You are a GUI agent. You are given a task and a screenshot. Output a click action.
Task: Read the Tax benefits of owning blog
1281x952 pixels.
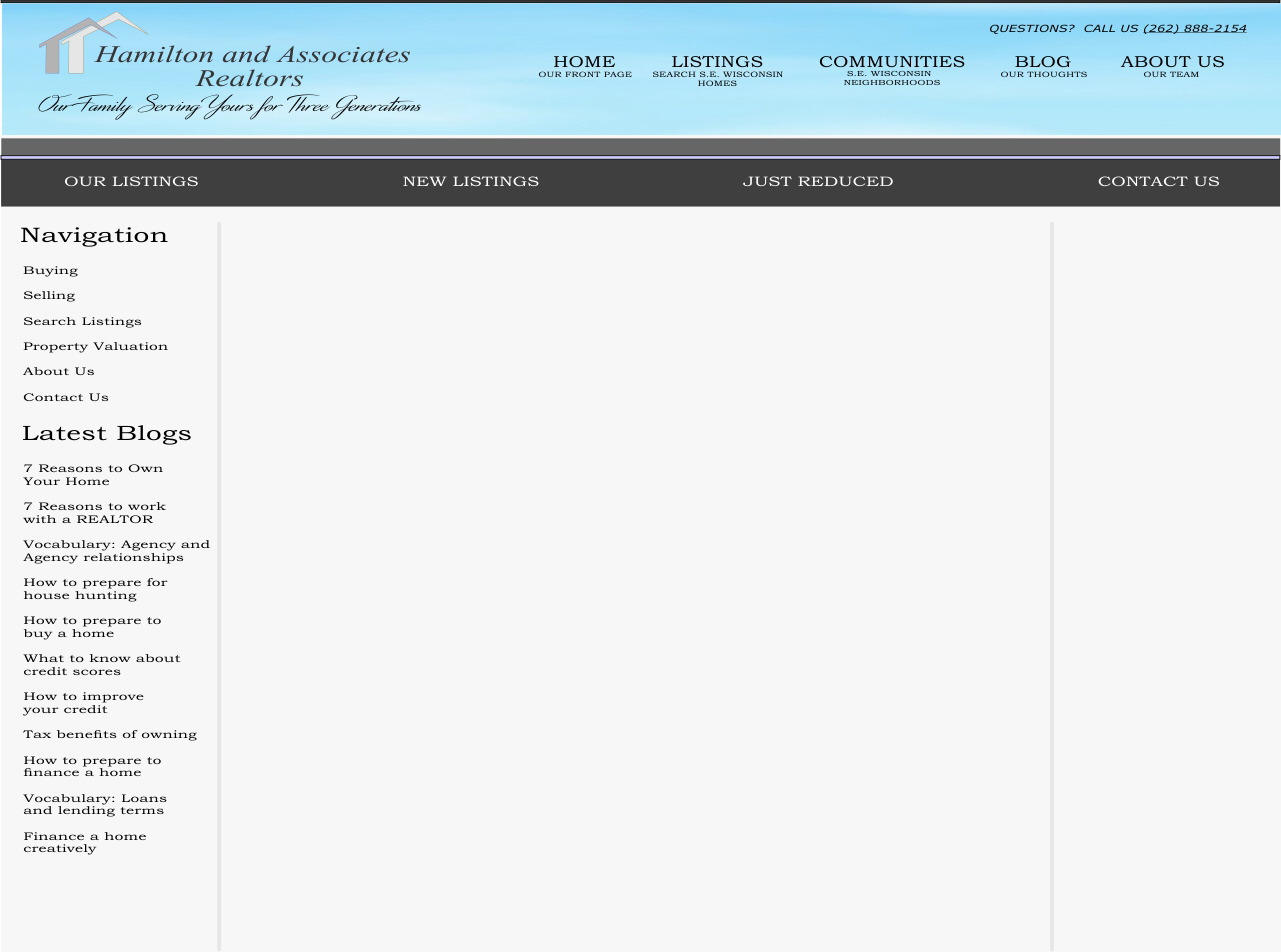(110, 734)
